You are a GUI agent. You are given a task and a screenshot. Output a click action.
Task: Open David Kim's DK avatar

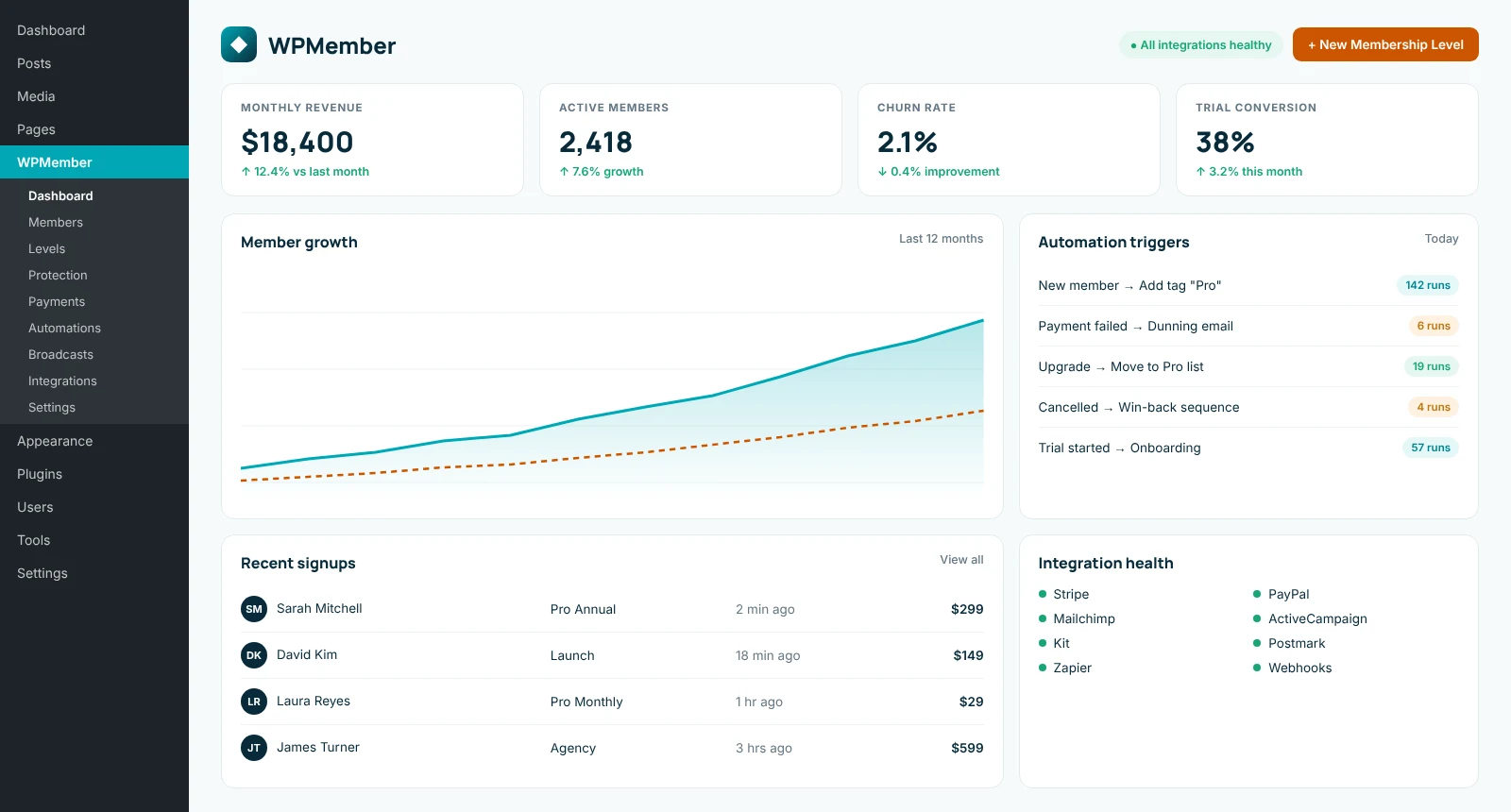pos(254,655)
